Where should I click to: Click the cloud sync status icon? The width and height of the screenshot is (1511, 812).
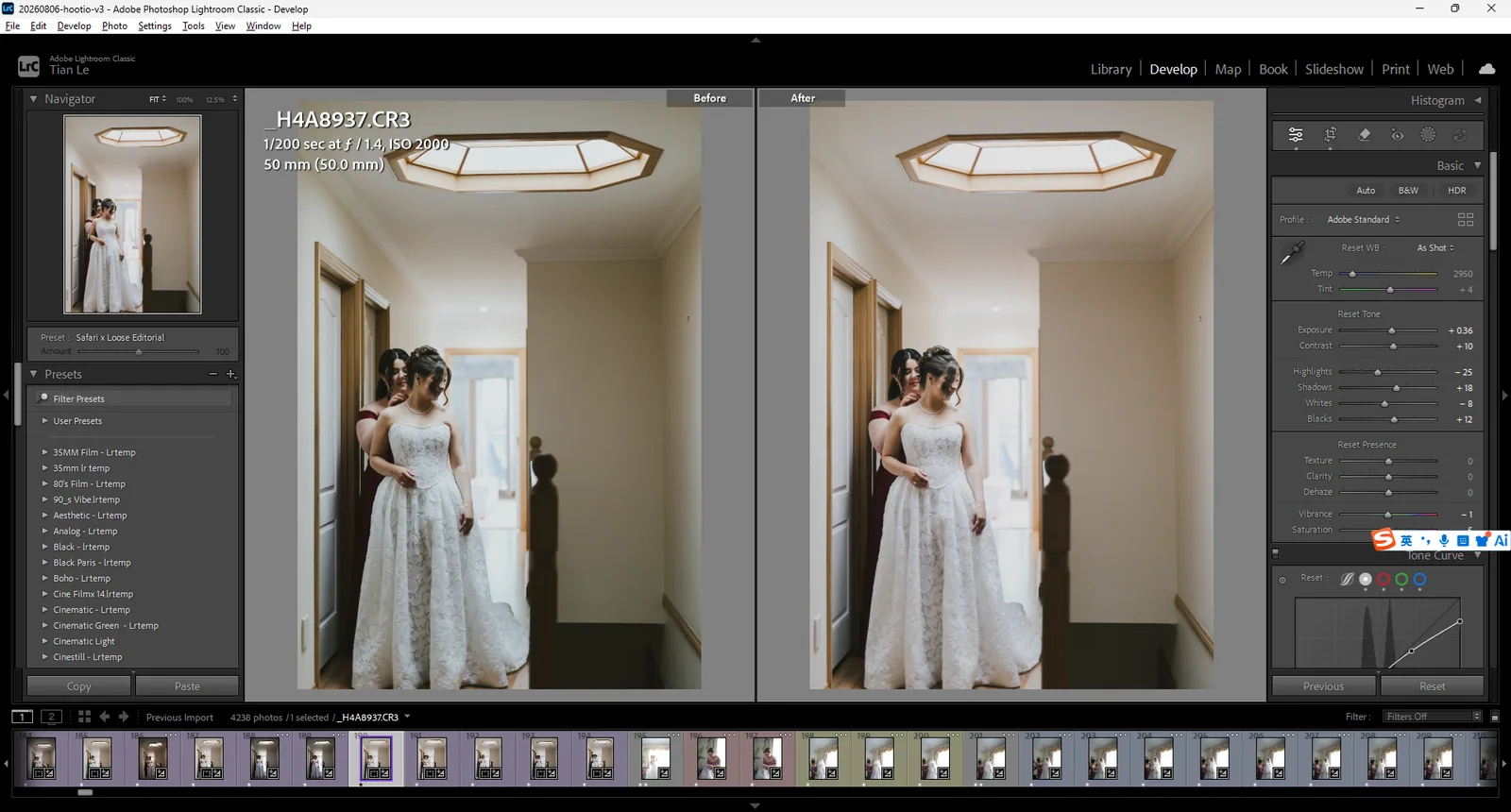1486,69
